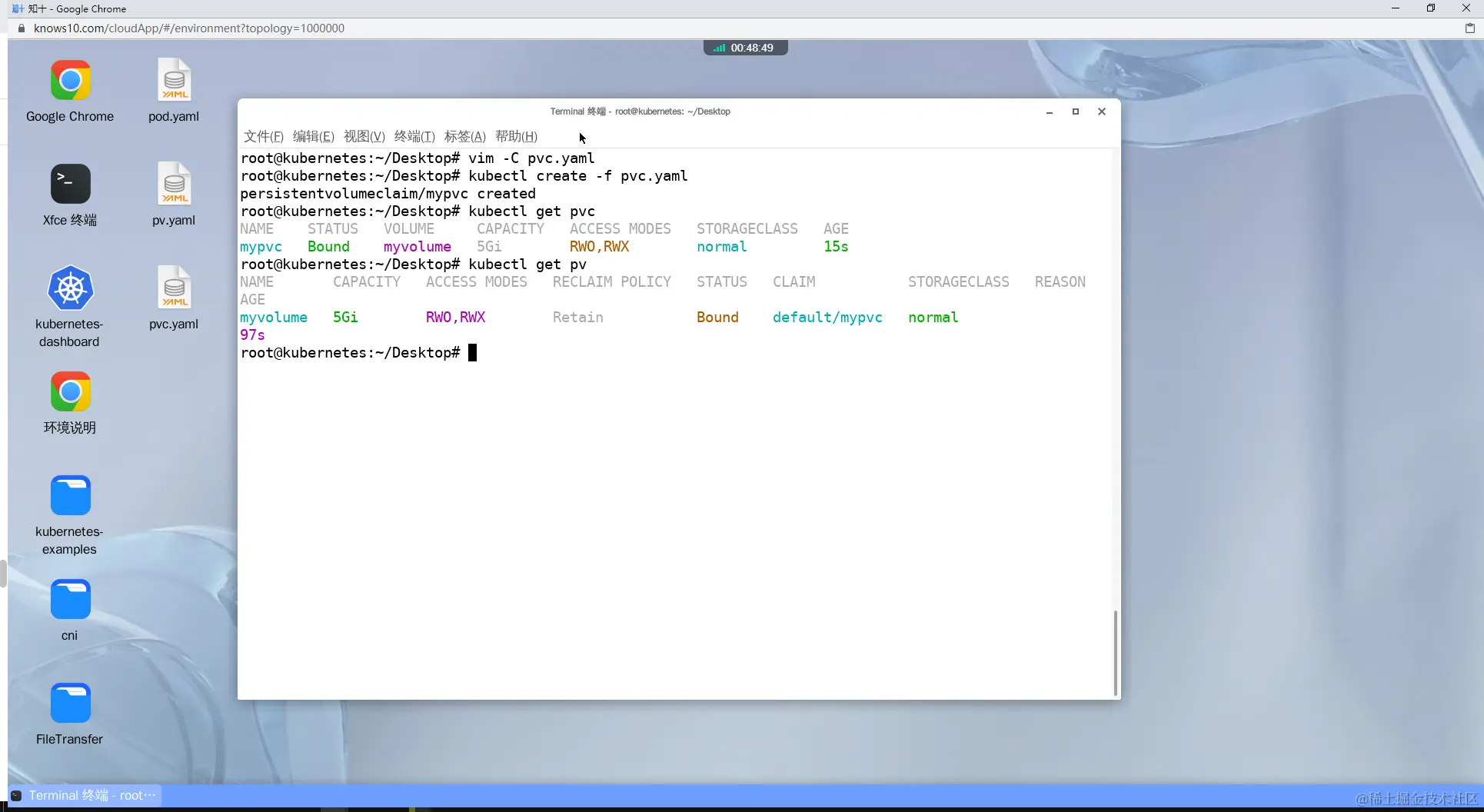
Task: Click the clipboard icon in Chrome address bar
Action: click(1470, 28)
